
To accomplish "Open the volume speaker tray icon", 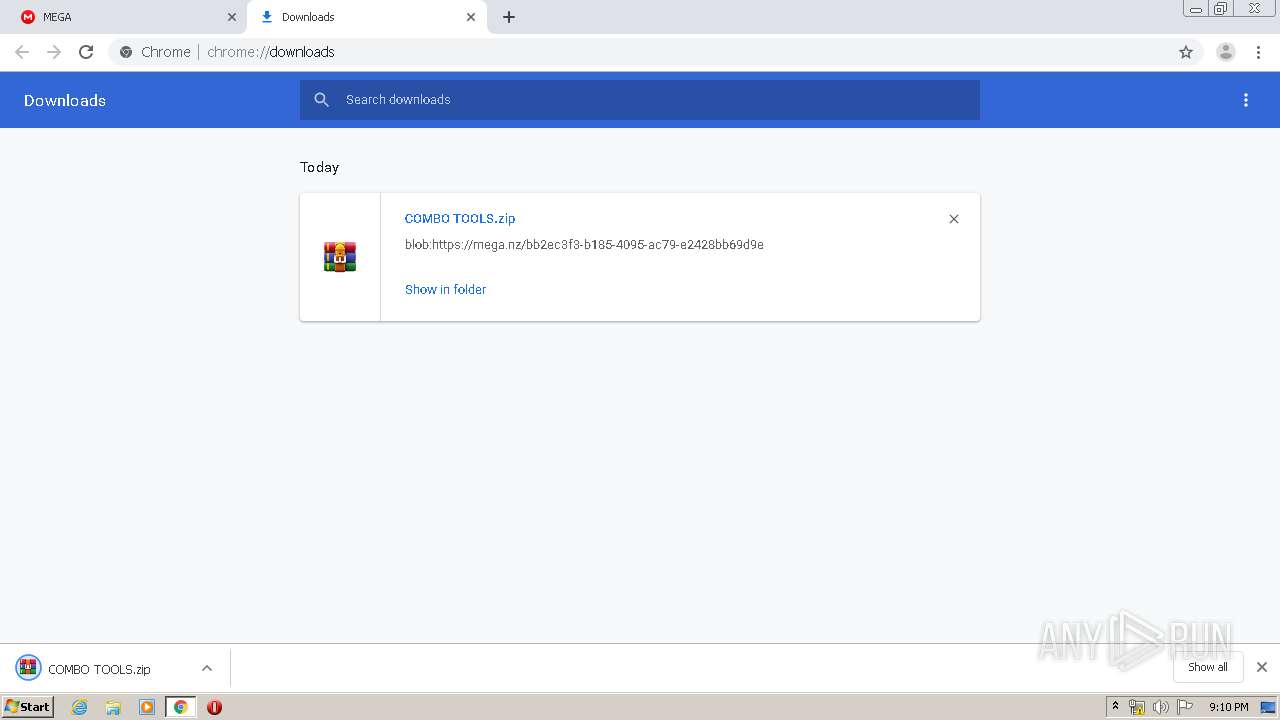I will click(x=1160, y=707).
